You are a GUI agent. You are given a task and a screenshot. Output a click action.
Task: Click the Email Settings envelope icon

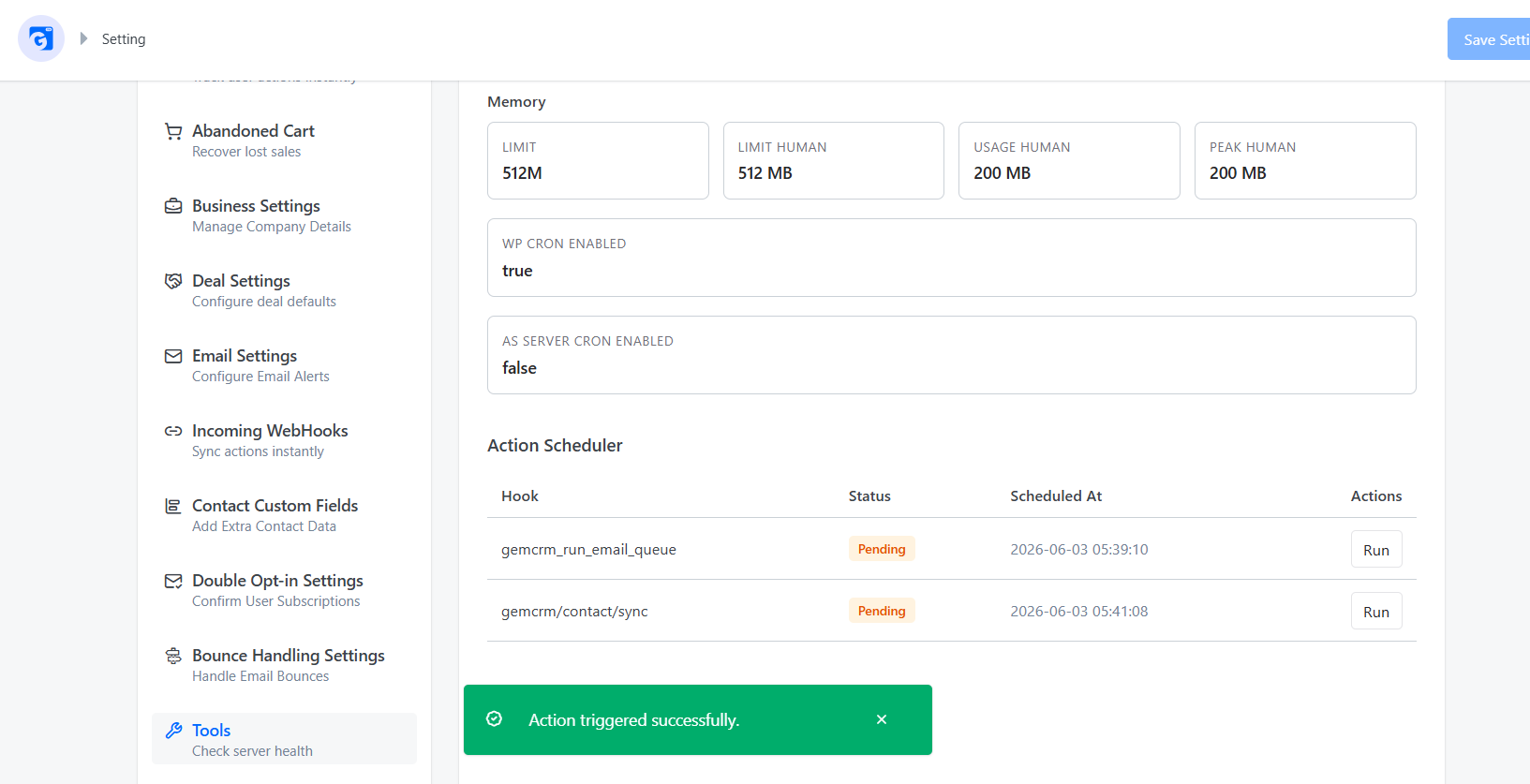point(173,356)
